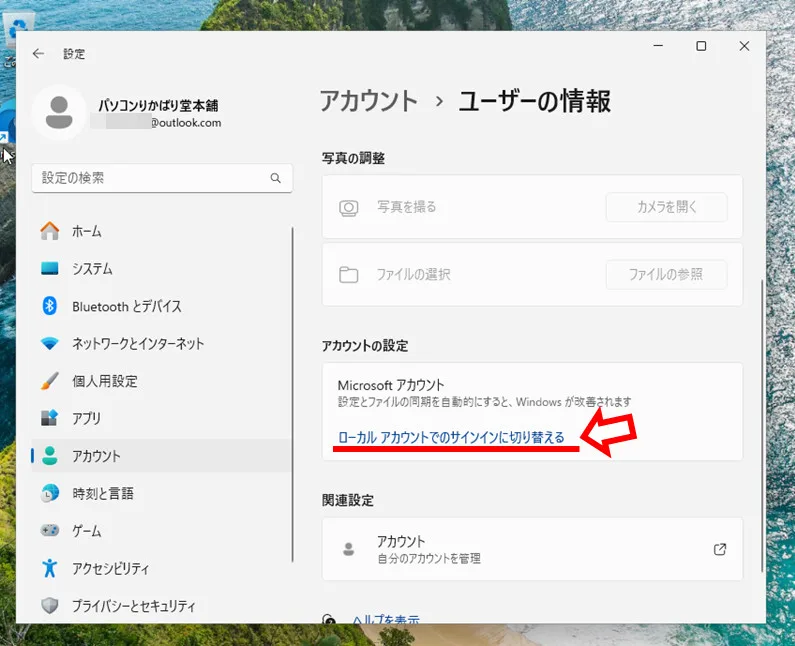Click ローカル アカウントでのサインインに切り替える link

451,437
